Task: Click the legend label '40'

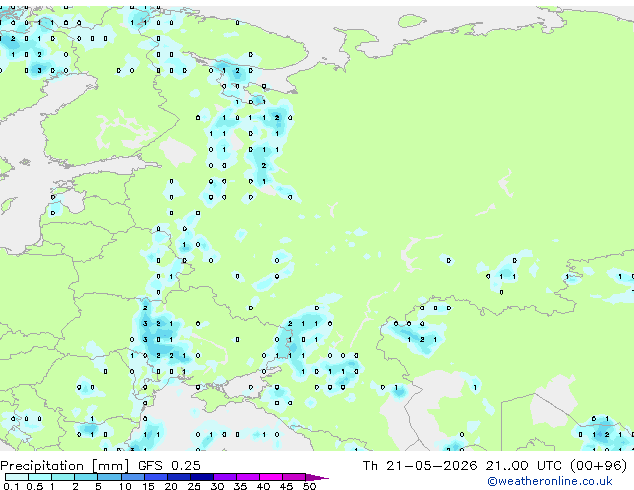Action: tap(263, 486)
